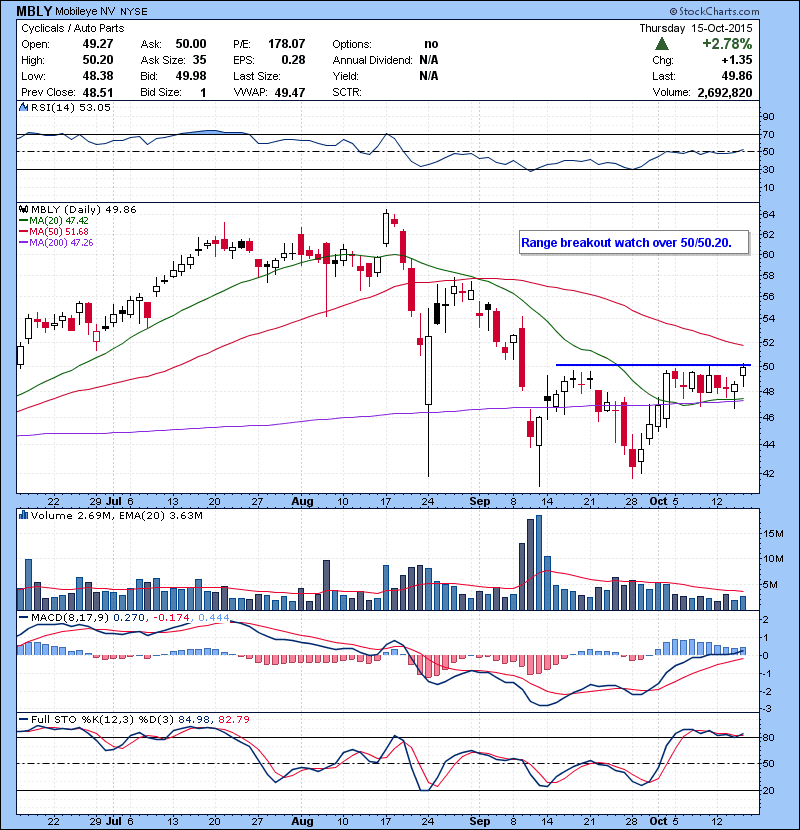The image size is (800, 830).
Task: Click the 'MBLY (Daily) 49.86' chart label
Action: (x=84, y=210)
